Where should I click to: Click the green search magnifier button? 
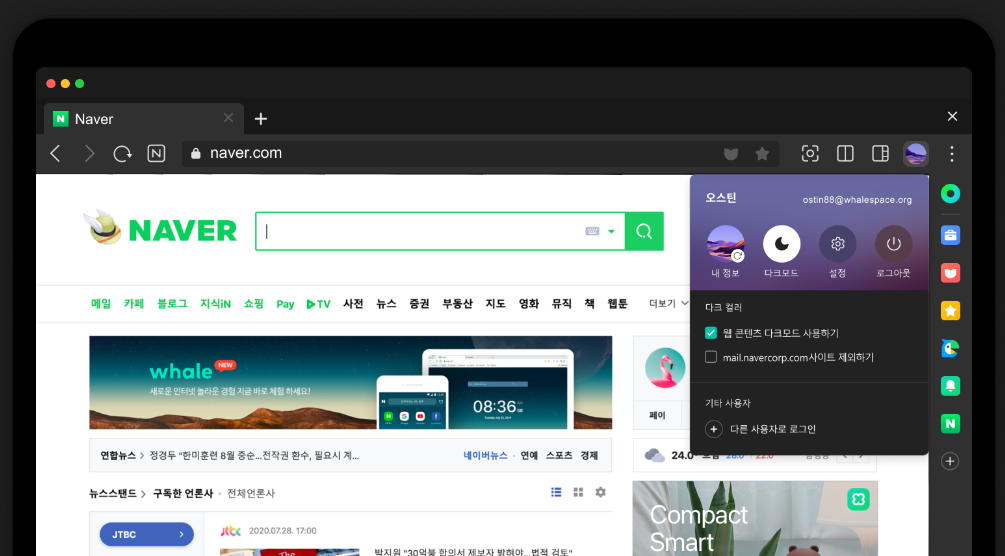coord(644,231)
